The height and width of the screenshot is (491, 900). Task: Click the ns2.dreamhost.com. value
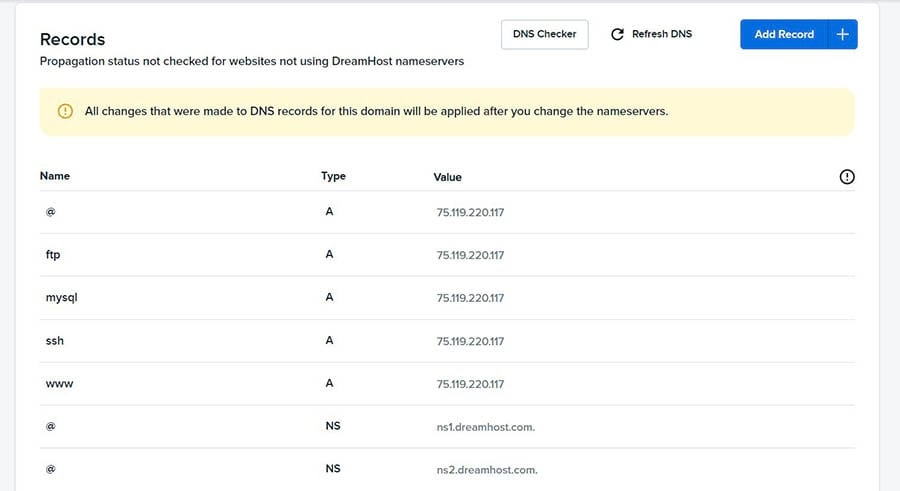(487, 470)
